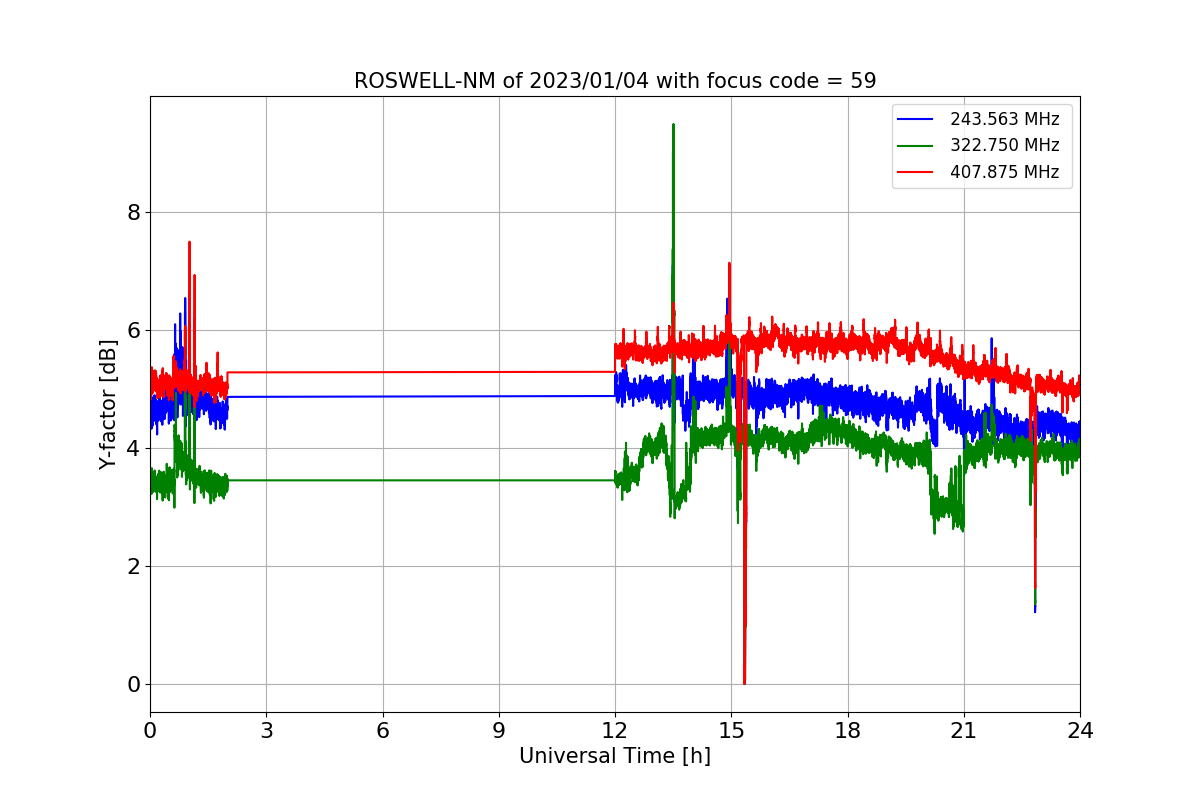
Task: Click the flat green line segment near 9 h
Action: pos(499,480)
